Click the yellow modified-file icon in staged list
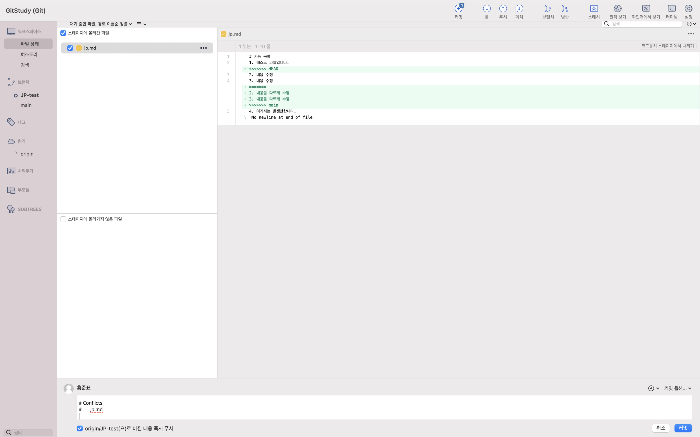This screenshot has height=437, width=700. (79, 48)
